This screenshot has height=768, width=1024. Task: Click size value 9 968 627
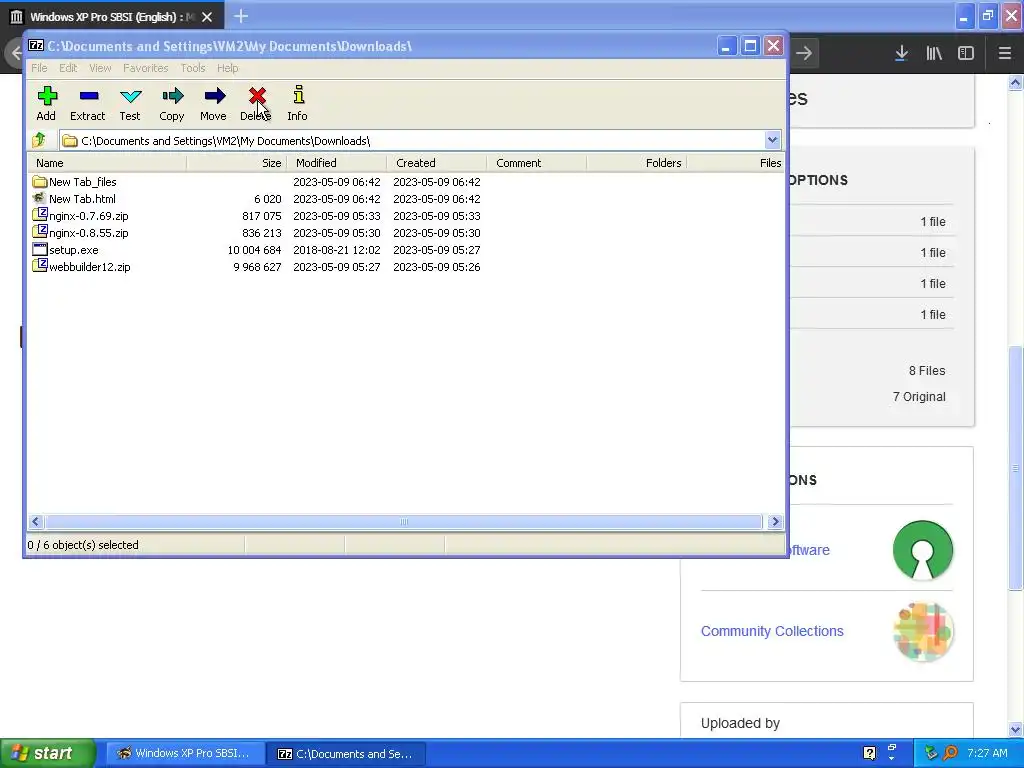tap(257, 266)
